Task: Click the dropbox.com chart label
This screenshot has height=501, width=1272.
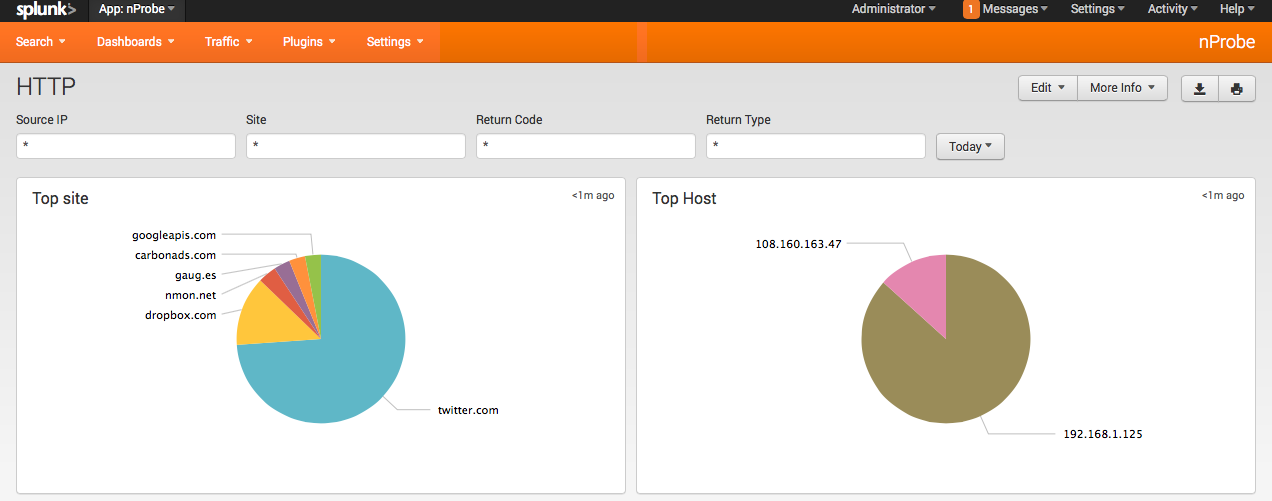Action: pos(180,315)
